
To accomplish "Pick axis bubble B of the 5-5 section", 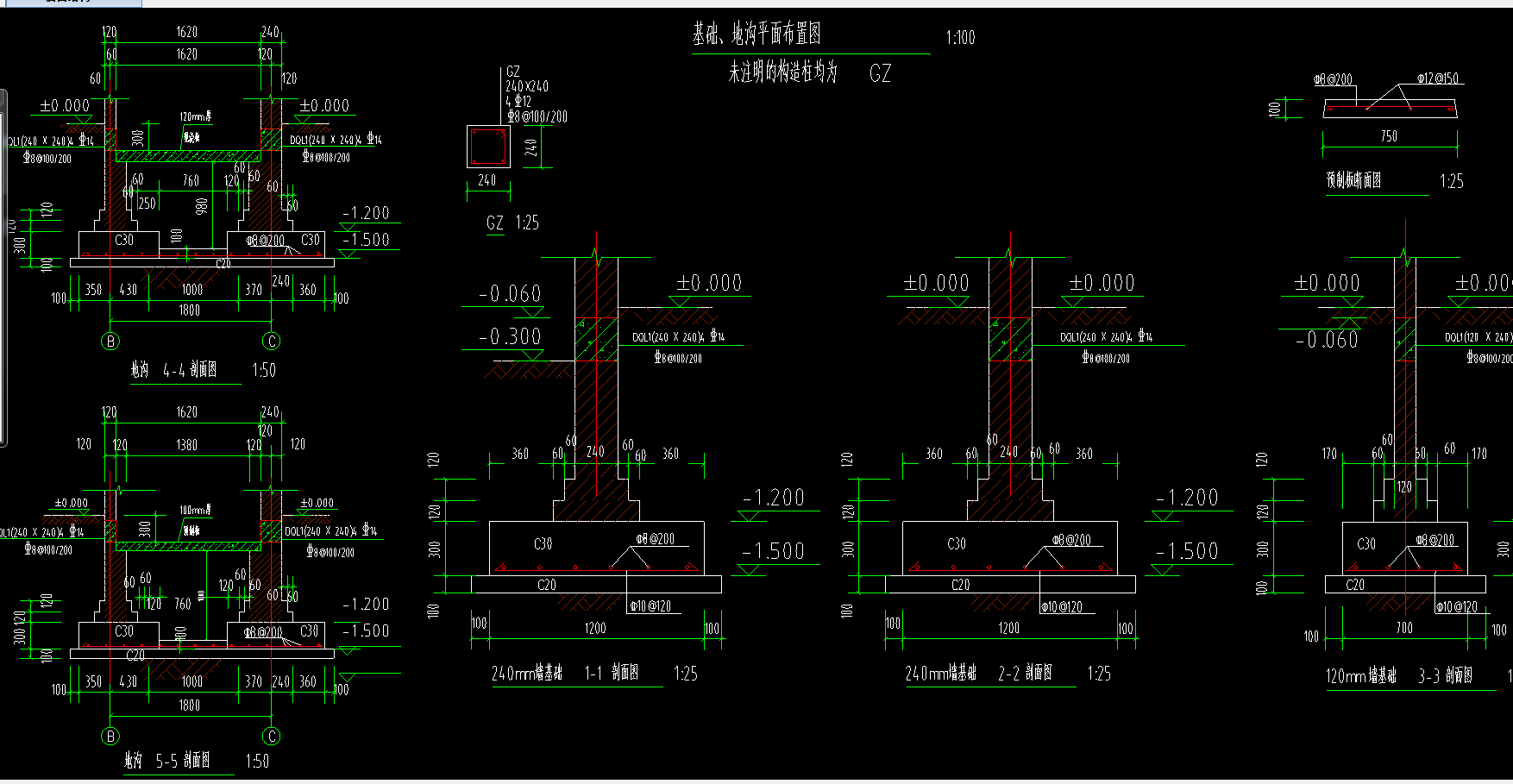I will pyautogui.click(x=110, y=737).
